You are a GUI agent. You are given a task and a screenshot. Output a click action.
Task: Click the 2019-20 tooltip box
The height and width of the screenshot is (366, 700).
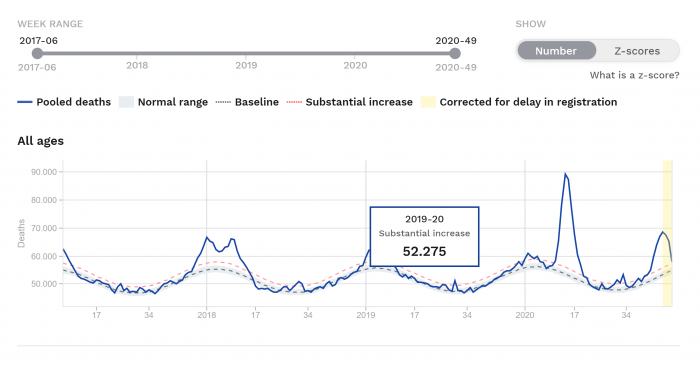point(425,237)
